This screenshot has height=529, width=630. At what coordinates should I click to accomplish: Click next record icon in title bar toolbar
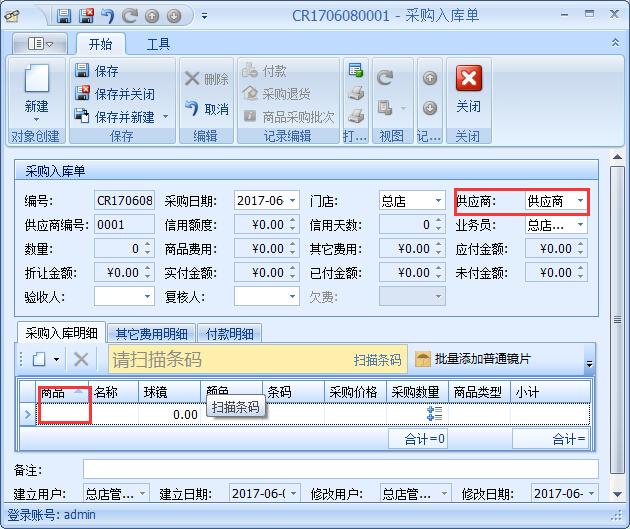tap(174, 16)
